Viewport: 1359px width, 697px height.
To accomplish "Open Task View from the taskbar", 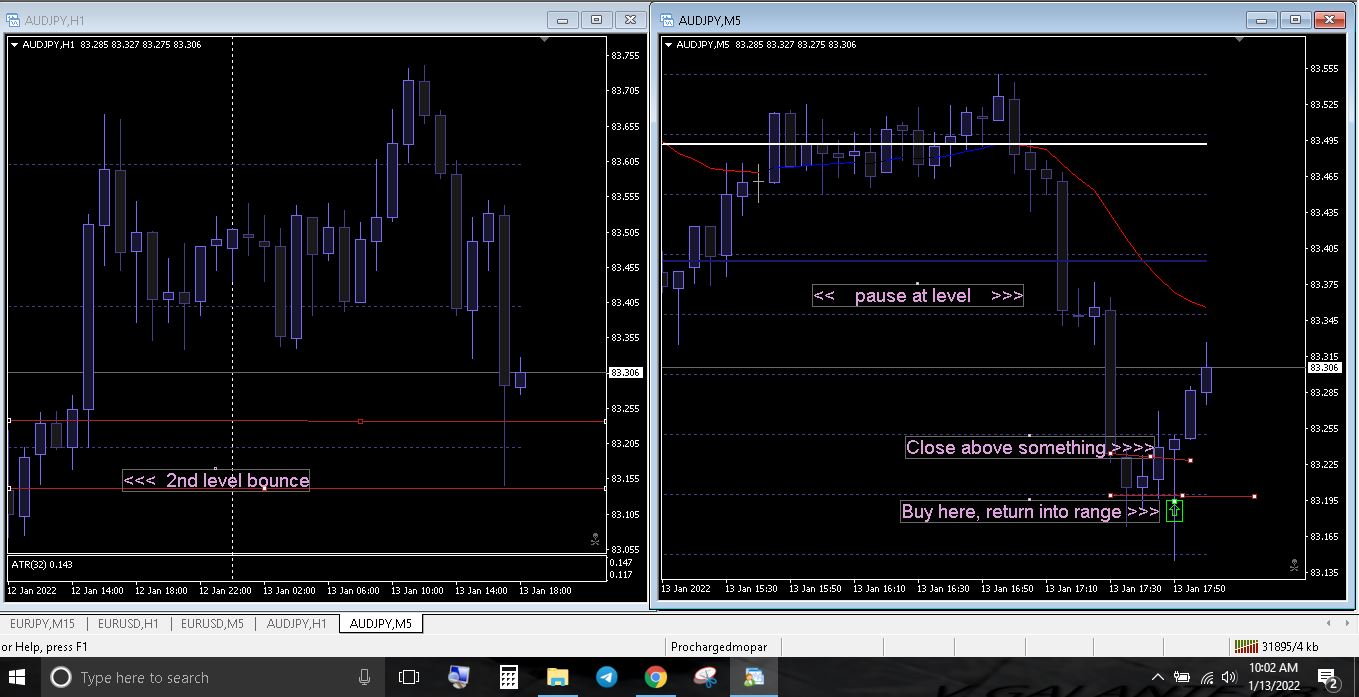I will 409,677.
